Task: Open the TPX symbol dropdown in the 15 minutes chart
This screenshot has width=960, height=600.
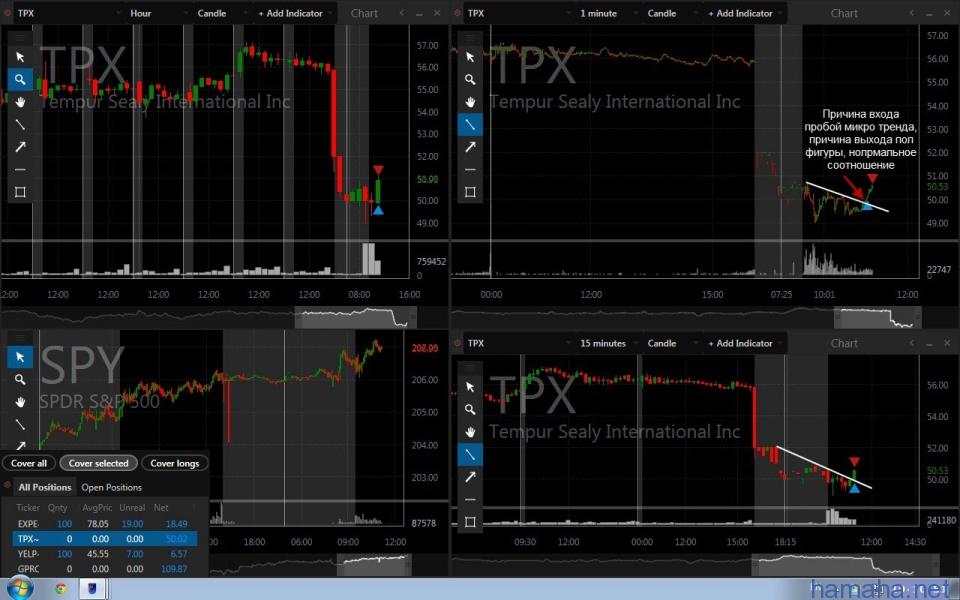Action: coord(519,343)
